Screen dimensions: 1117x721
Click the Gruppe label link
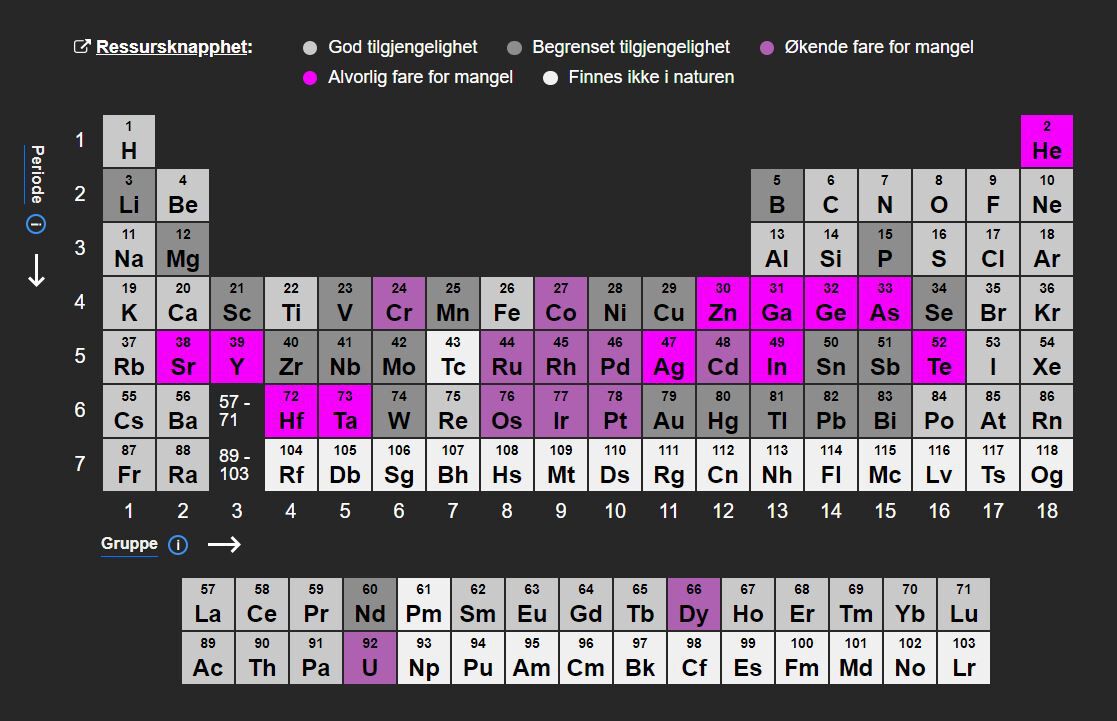(x=129, y=544)
